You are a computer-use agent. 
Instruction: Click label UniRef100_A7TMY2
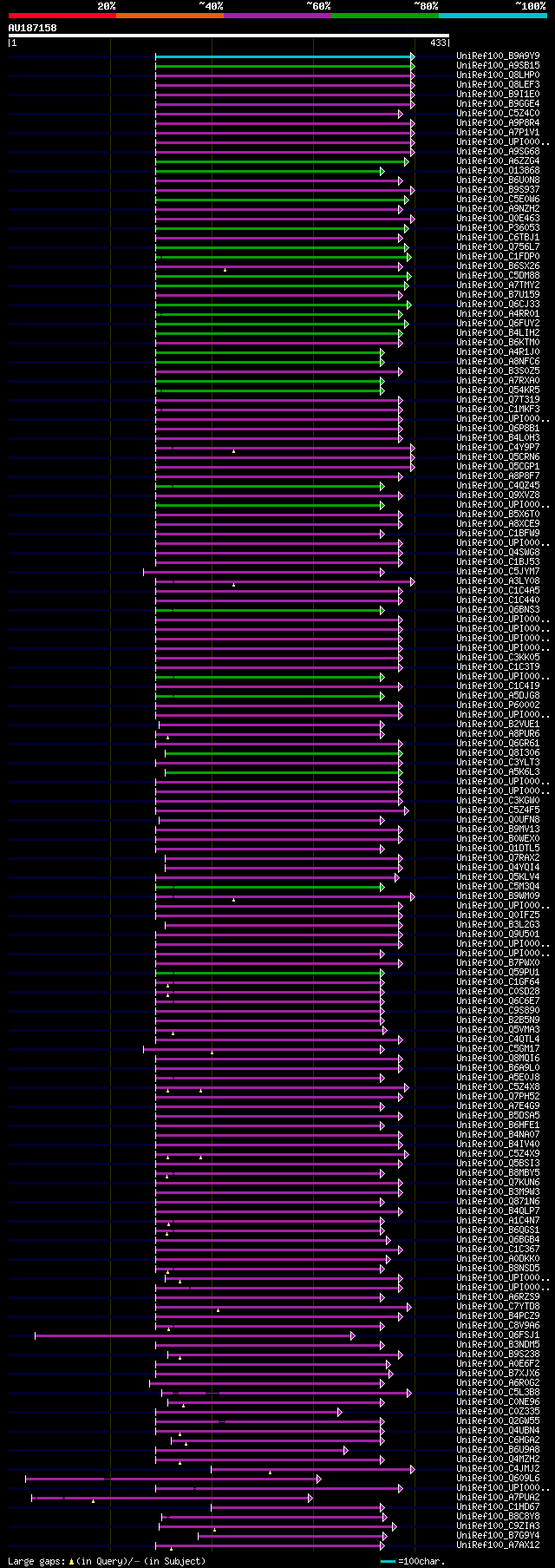tap(498, 285)
